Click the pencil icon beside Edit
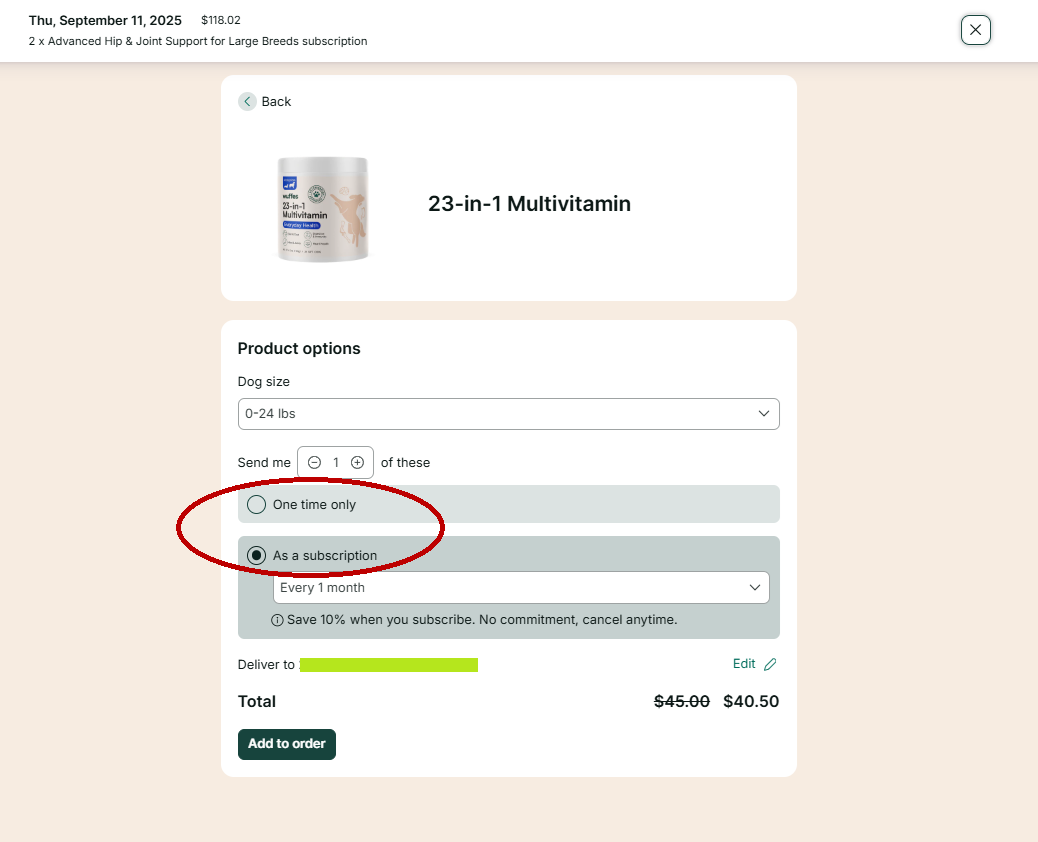 (770, 664)
